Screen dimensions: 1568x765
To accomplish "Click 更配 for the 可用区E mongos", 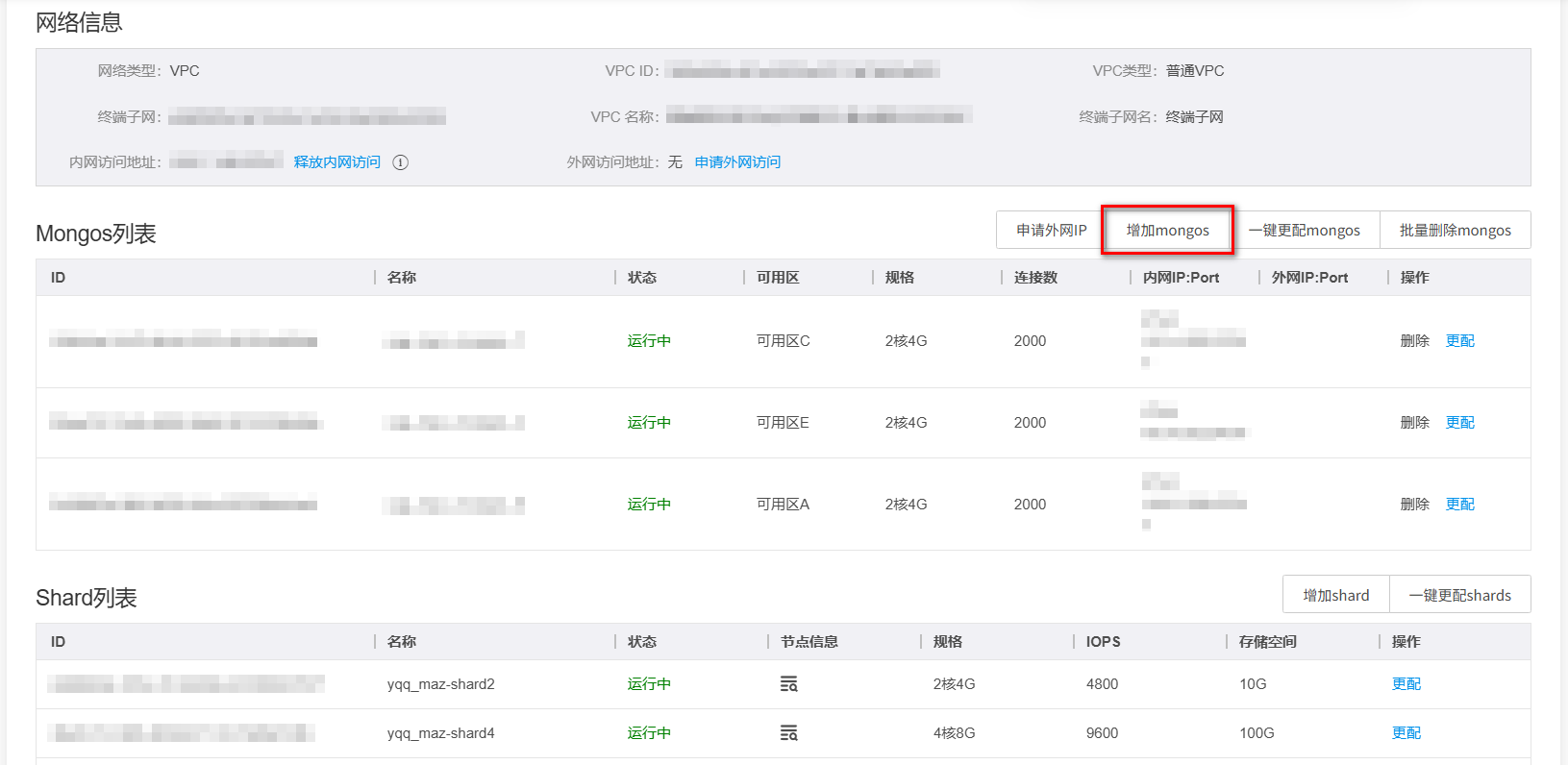I will click(1459, 423).
